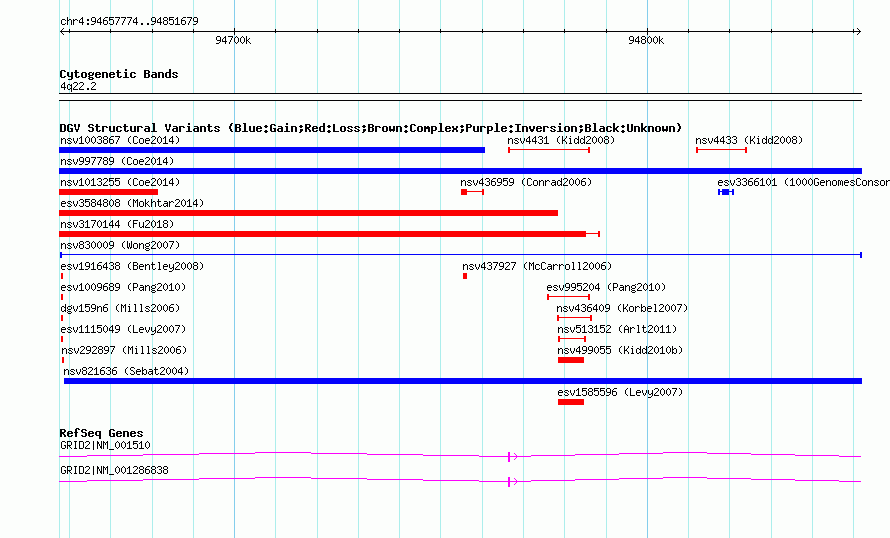Viewport: 890px width, 538px height.
Task: Select nsv436959 (Conrad2006) label
Action: [x=526, y=182]
